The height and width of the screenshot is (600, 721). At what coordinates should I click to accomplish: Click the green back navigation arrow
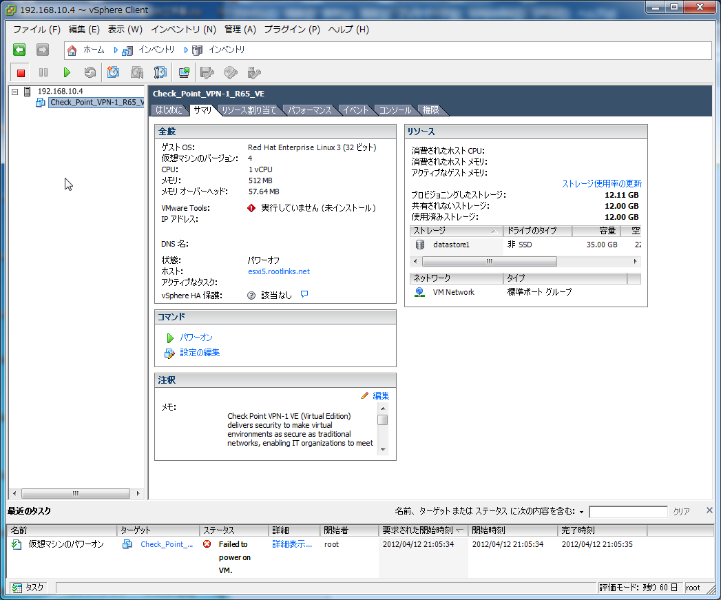[19, 50]
